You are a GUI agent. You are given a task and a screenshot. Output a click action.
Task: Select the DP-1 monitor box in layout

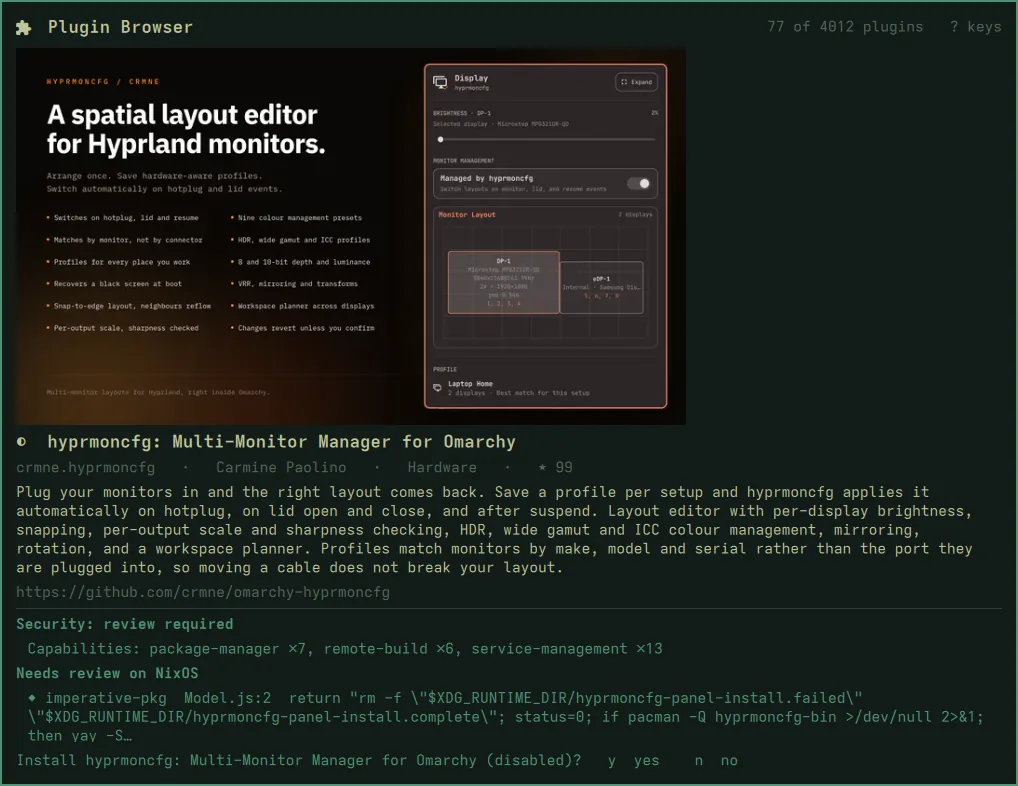click(503, 282)
